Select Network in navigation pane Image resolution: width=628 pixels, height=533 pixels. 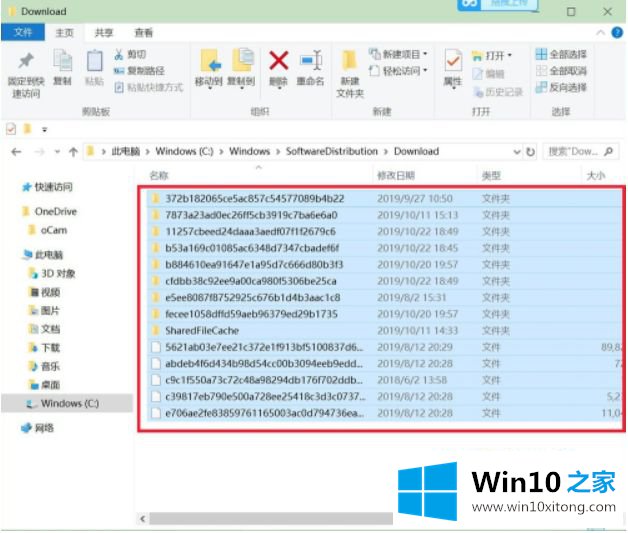coord(37,428)
